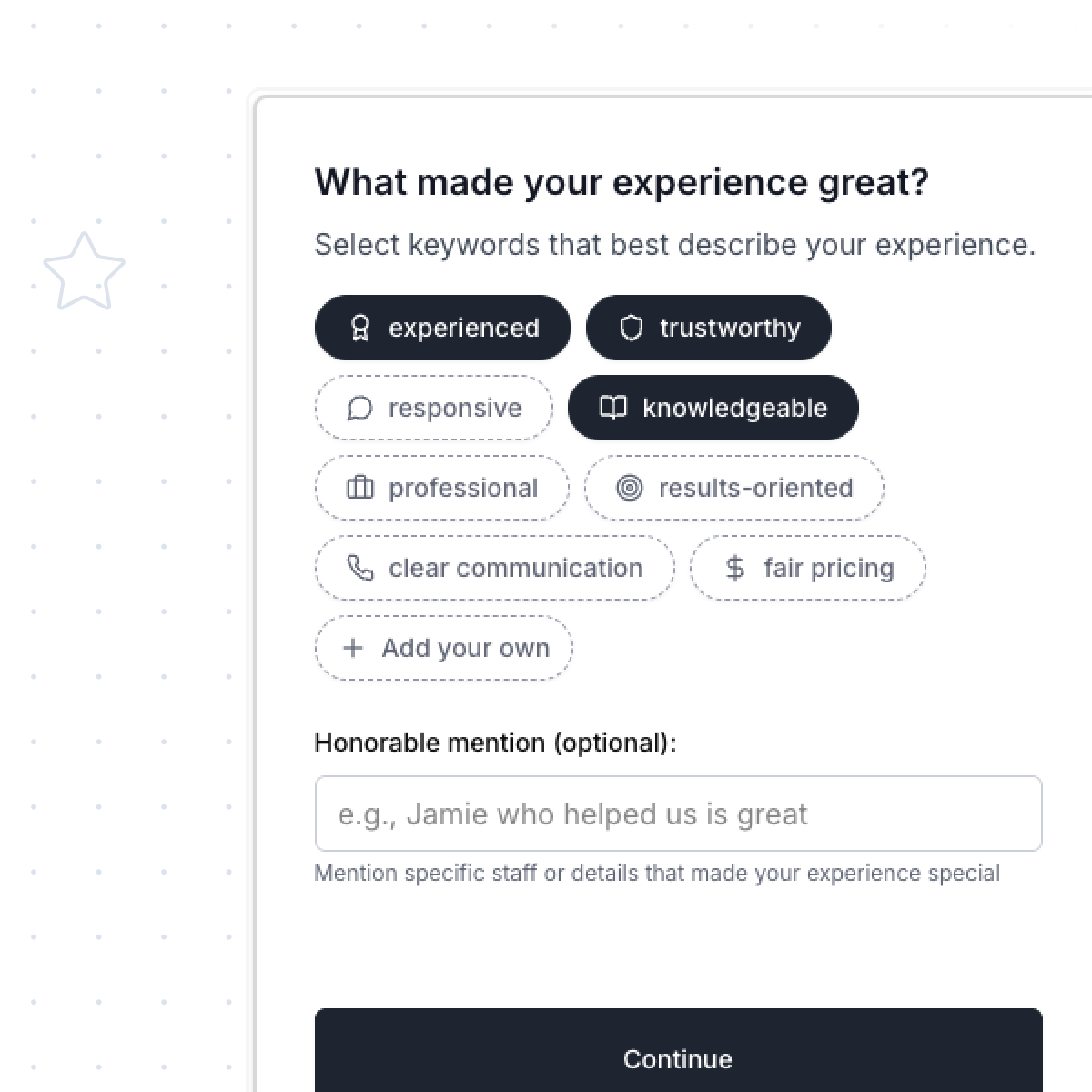1092x1092 pixels.
Task: Click the plus icon on Add your own
Action: (351, 648)
